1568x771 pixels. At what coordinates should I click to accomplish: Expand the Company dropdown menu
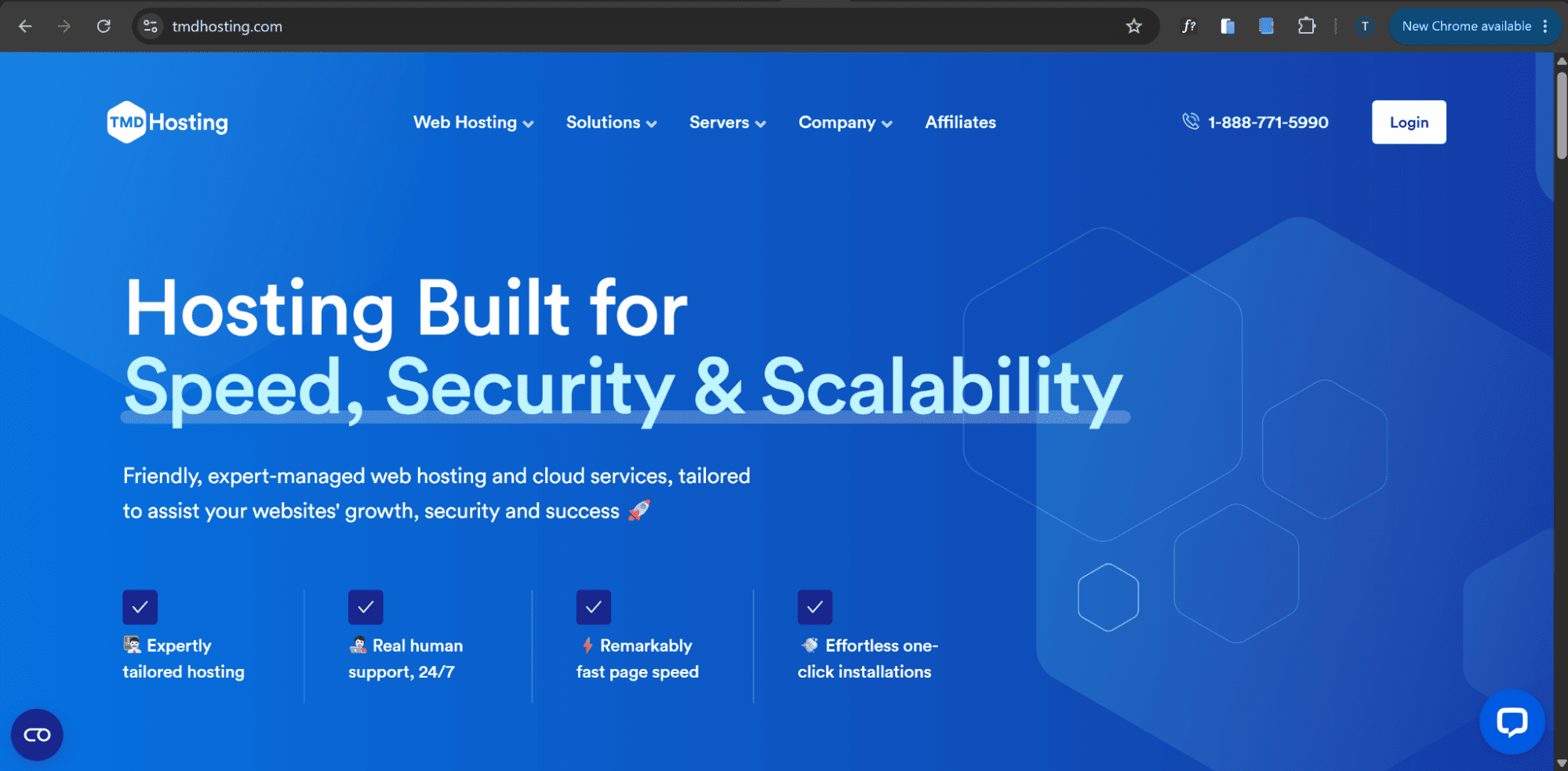point(846,122)
